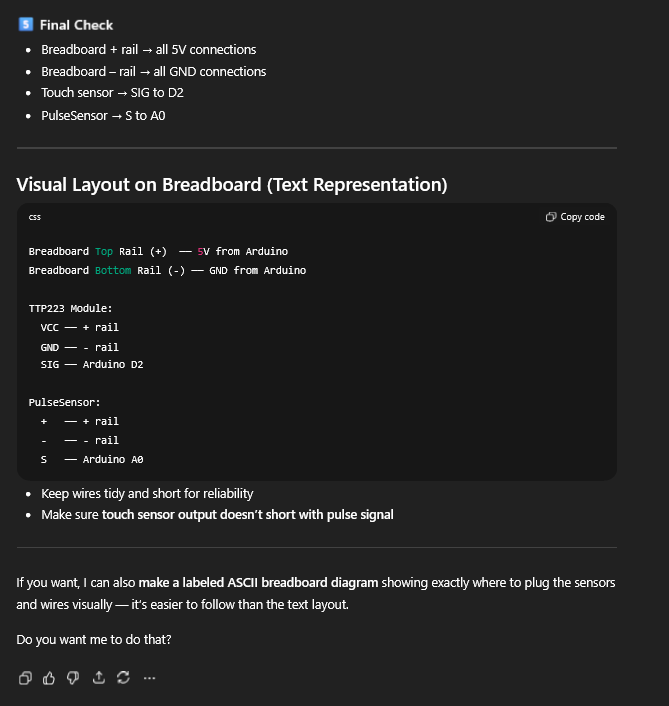The height and width of the screenshot is (706, 669).
Task: Click the "S — Arduino A0" code line
Action: point(91,459)
